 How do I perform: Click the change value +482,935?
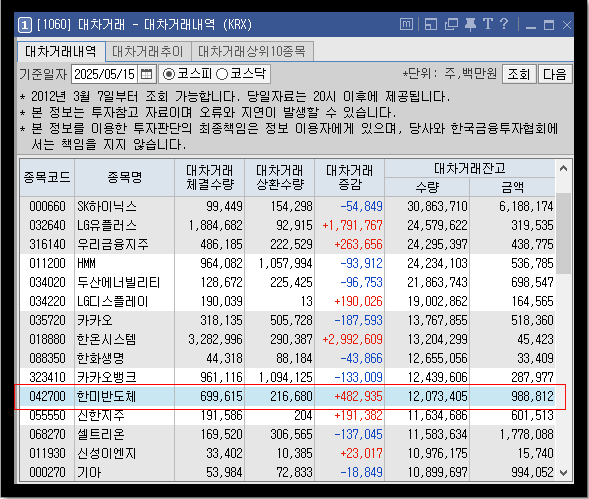tap(358, 396)
